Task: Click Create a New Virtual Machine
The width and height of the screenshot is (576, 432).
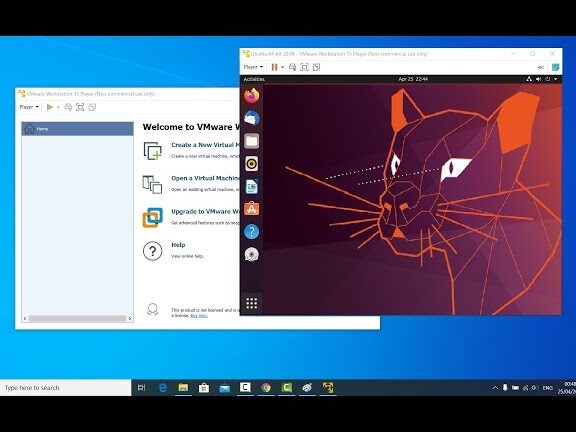Action: 205,145
